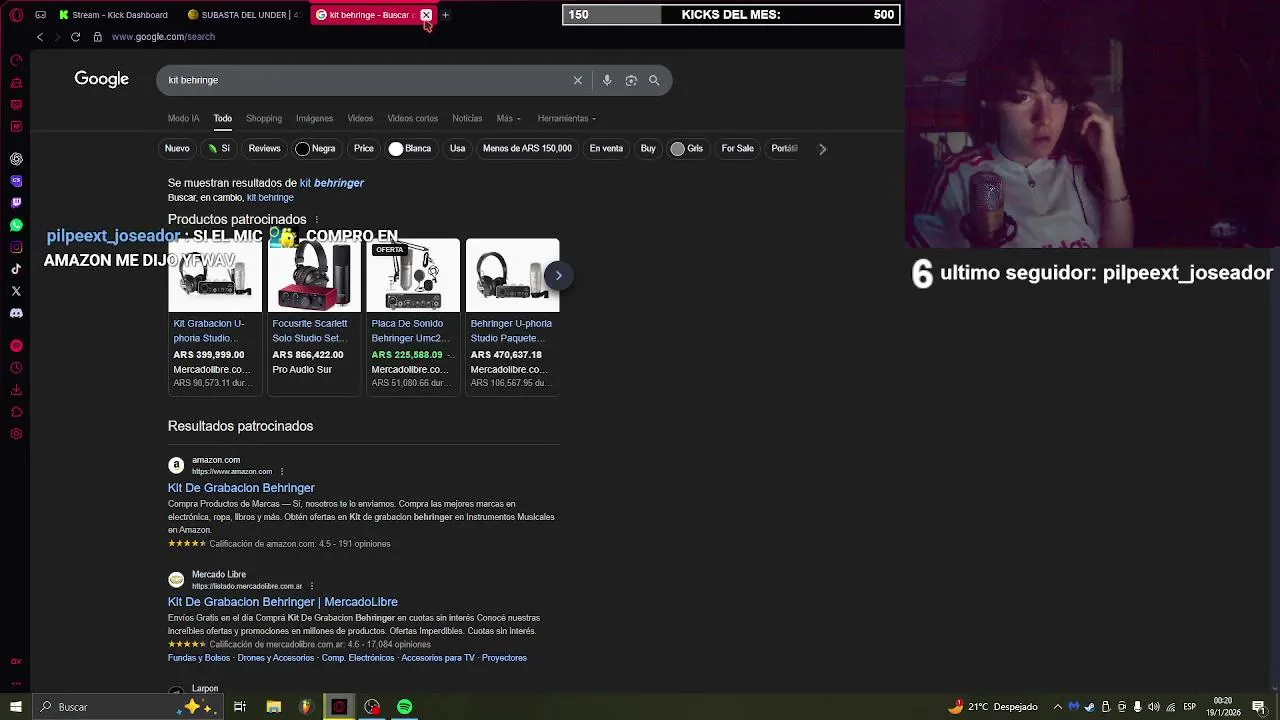This screenshot has height=720, width=1280.
Task: Open three-dot menu next to amazon.com result
Action: [282, 471]
